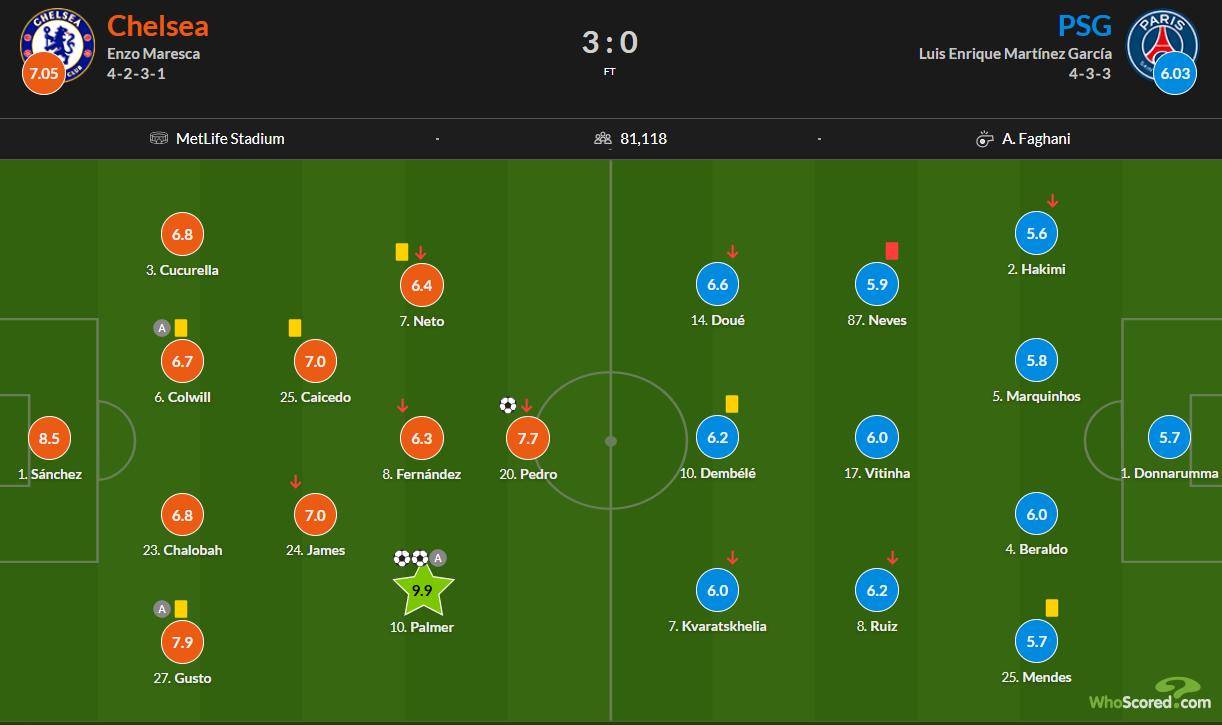The image size is (1222, 725).
Task: Click the attendance crowd icon
Action: pyautogui.click(x=602, y=139)
